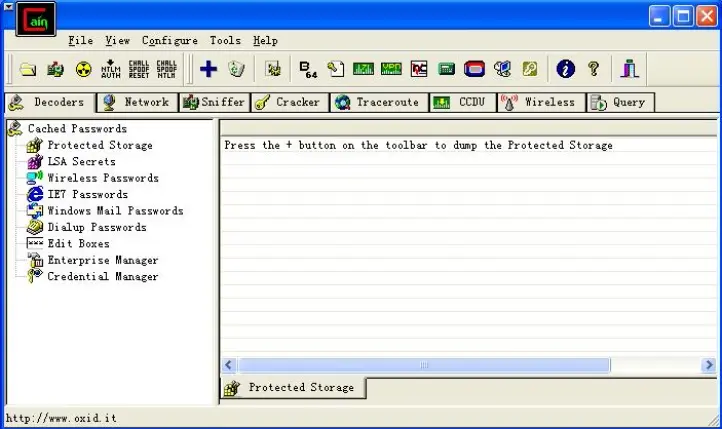Minimize the Cain window
The image size is (722, 429).
tap(659, 16)
